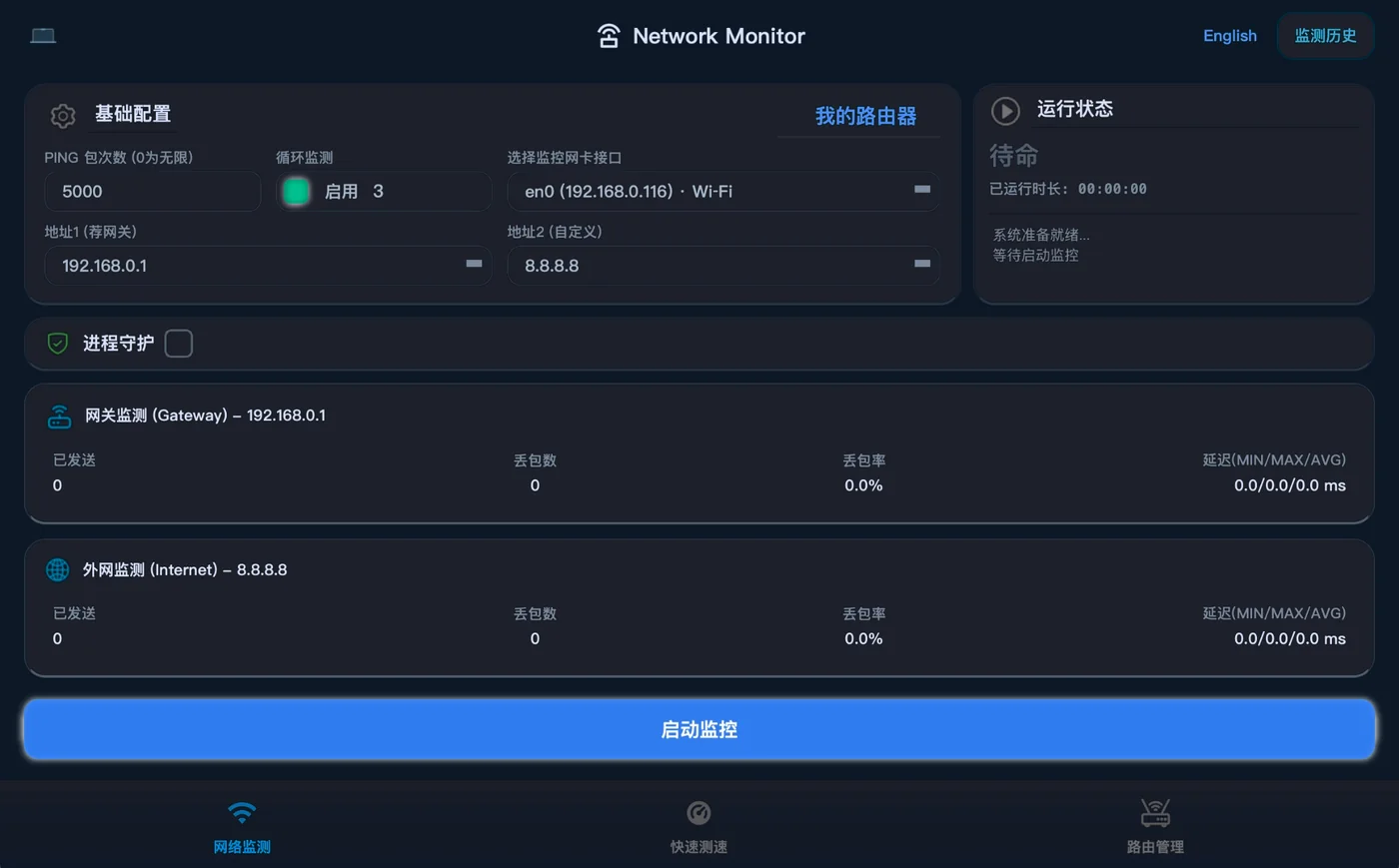Open the 路由管理 tab label
The width and height of the screenshot is (1399, 868).
click(x=1155, y=847)
